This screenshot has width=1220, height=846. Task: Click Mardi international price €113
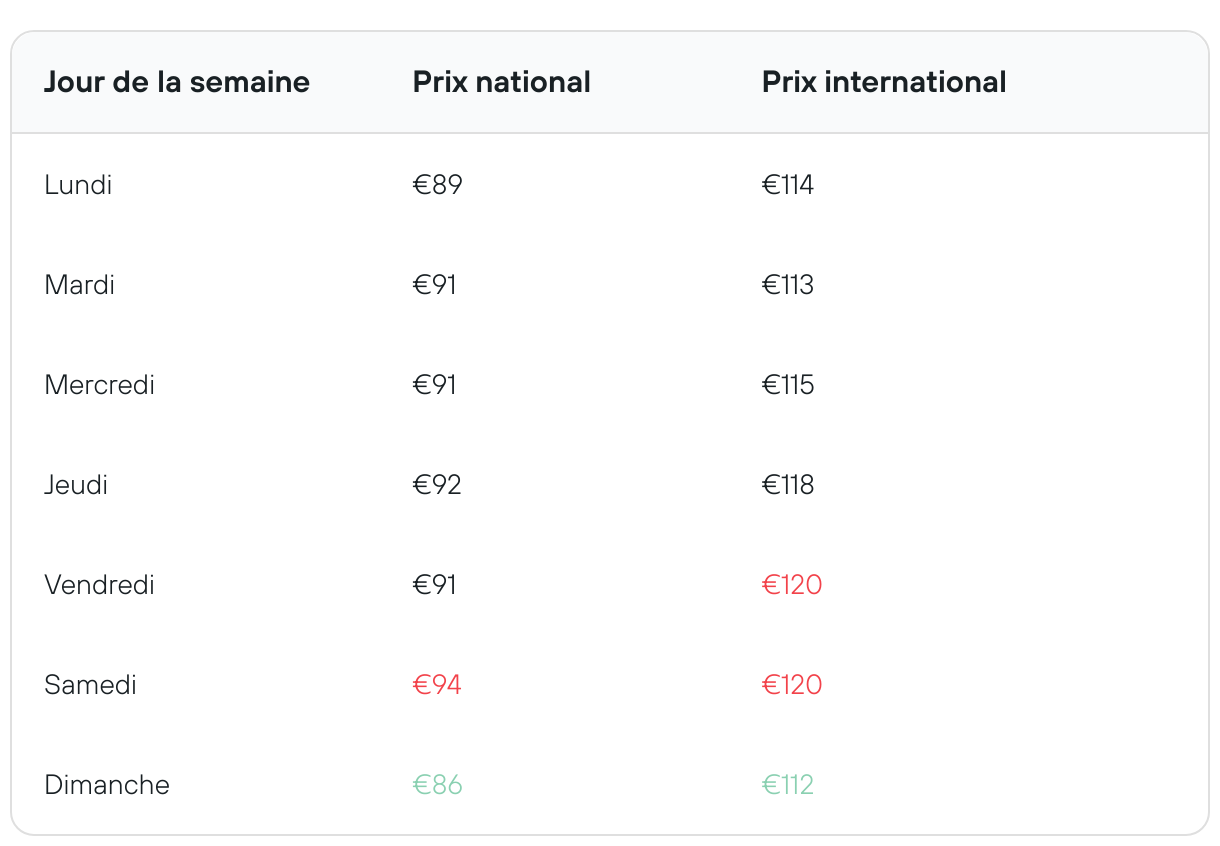pos(788,285)
